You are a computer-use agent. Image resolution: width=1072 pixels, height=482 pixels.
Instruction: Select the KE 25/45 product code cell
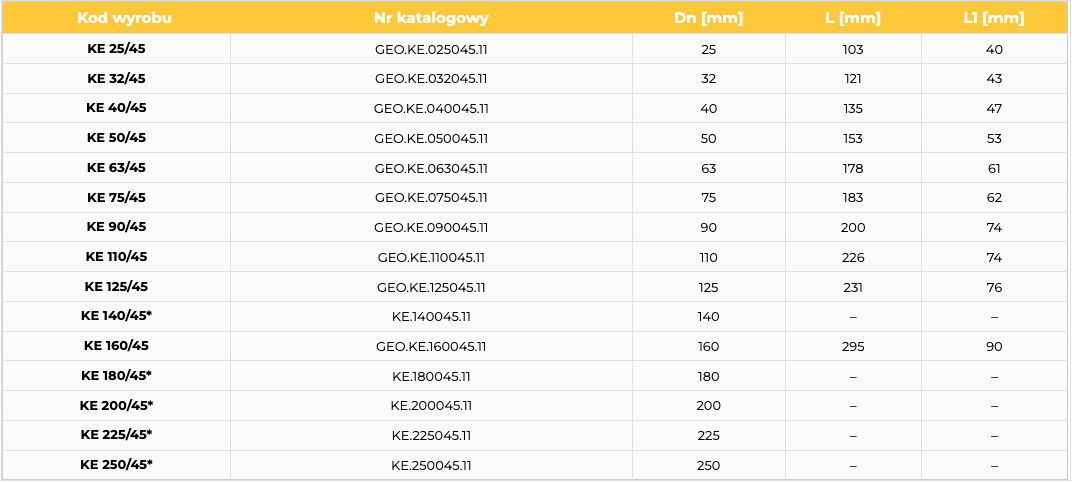pos(116,49)
